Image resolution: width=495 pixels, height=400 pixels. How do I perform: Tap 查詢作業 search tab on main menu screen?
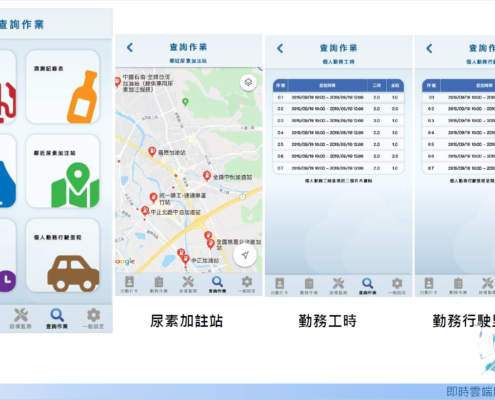coord(57,319)
